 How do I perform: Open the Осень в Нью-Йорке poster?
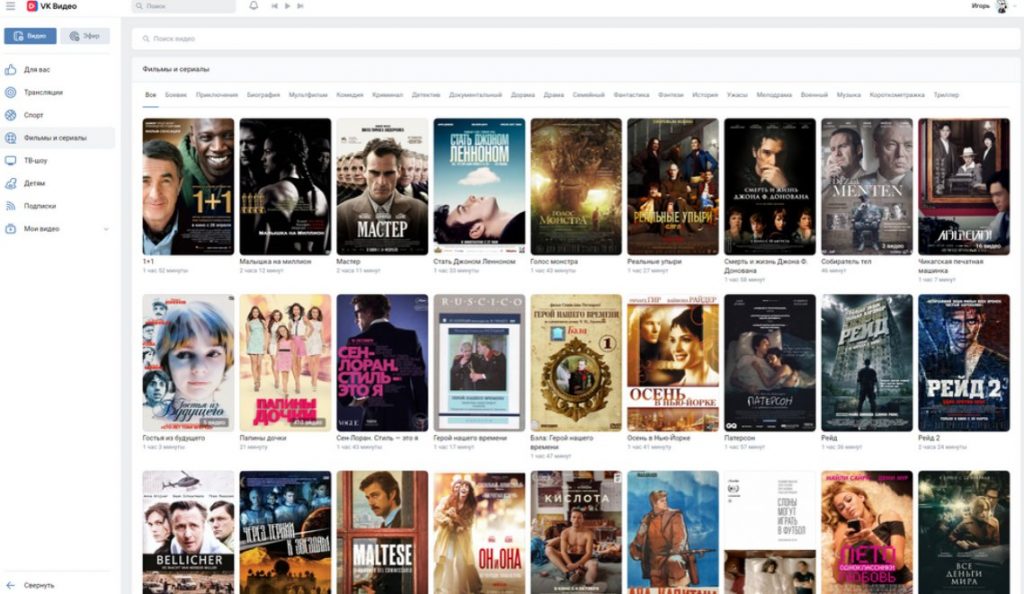[x=673, y=363]
